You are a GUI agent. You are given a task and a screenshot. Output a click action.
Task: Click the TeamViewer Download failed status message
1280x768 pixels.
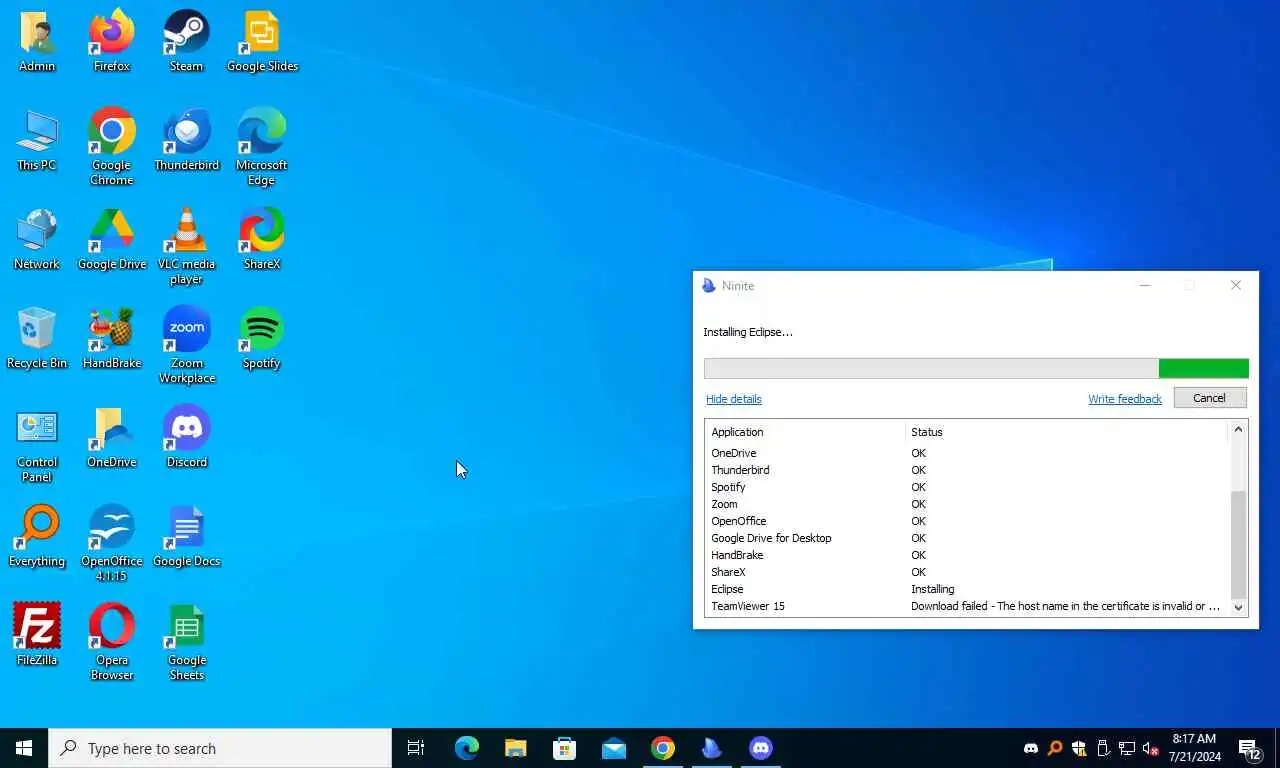1065,606
